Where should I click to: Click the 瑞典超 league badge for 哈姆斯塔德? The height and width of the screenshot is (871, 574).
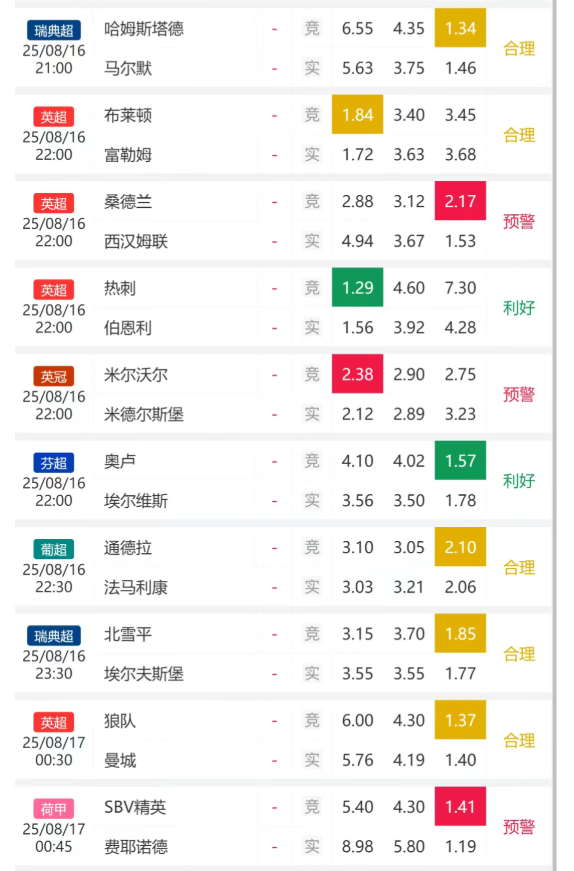54,30
